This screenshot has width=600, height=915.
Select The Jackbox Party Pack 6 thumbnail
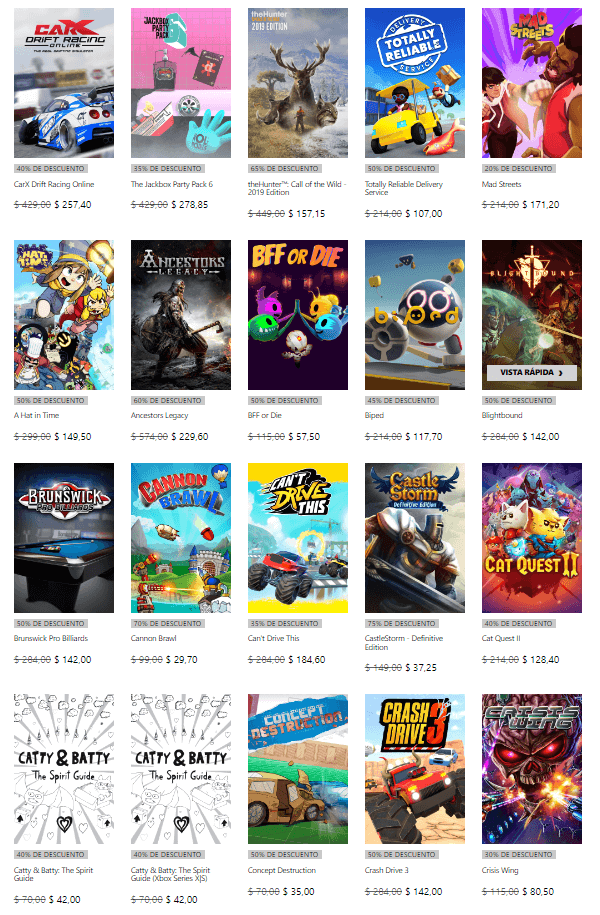[x=181, y=83]
